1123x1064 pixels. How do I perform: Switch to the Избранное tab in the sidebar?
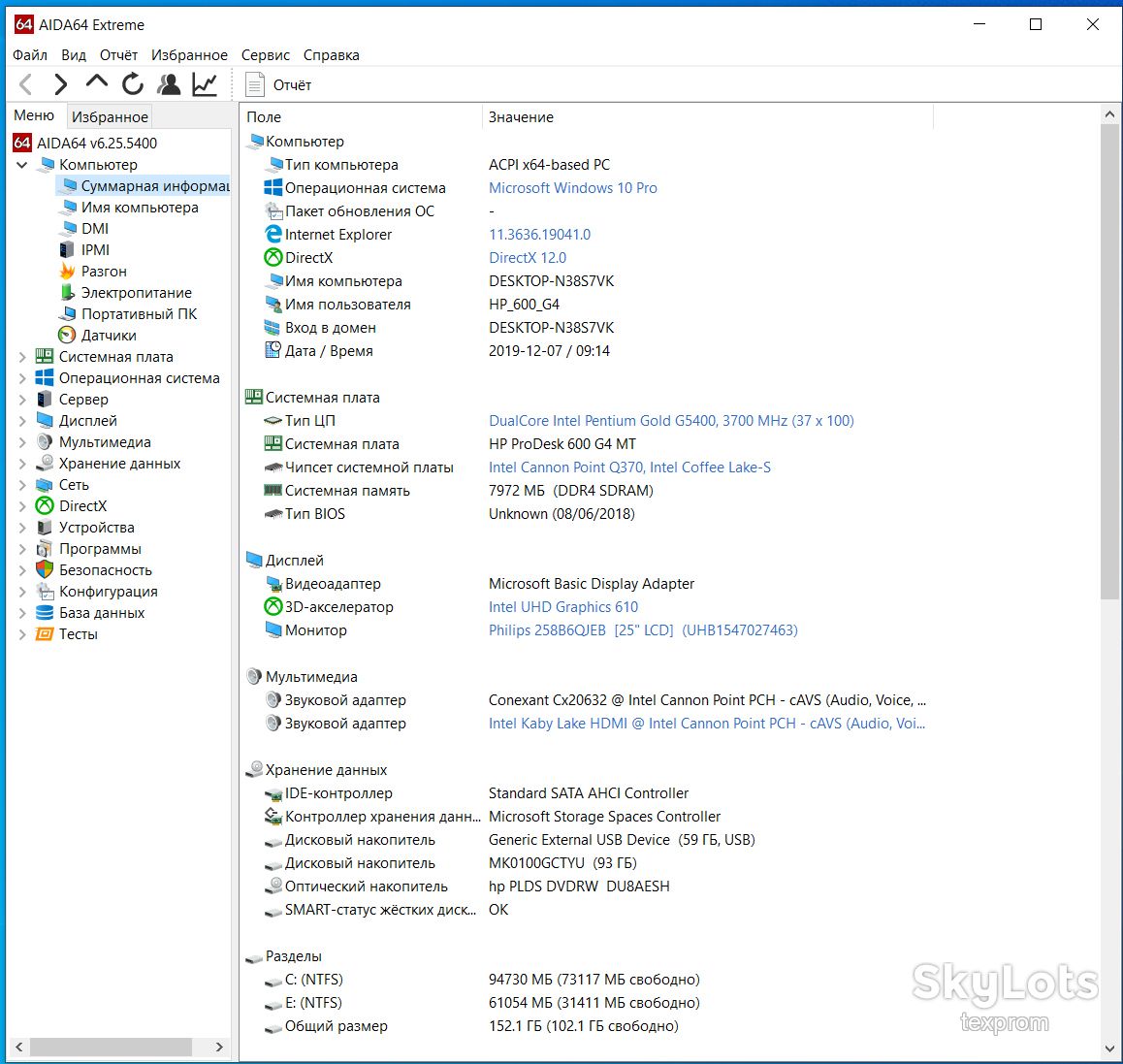(110, 116)
